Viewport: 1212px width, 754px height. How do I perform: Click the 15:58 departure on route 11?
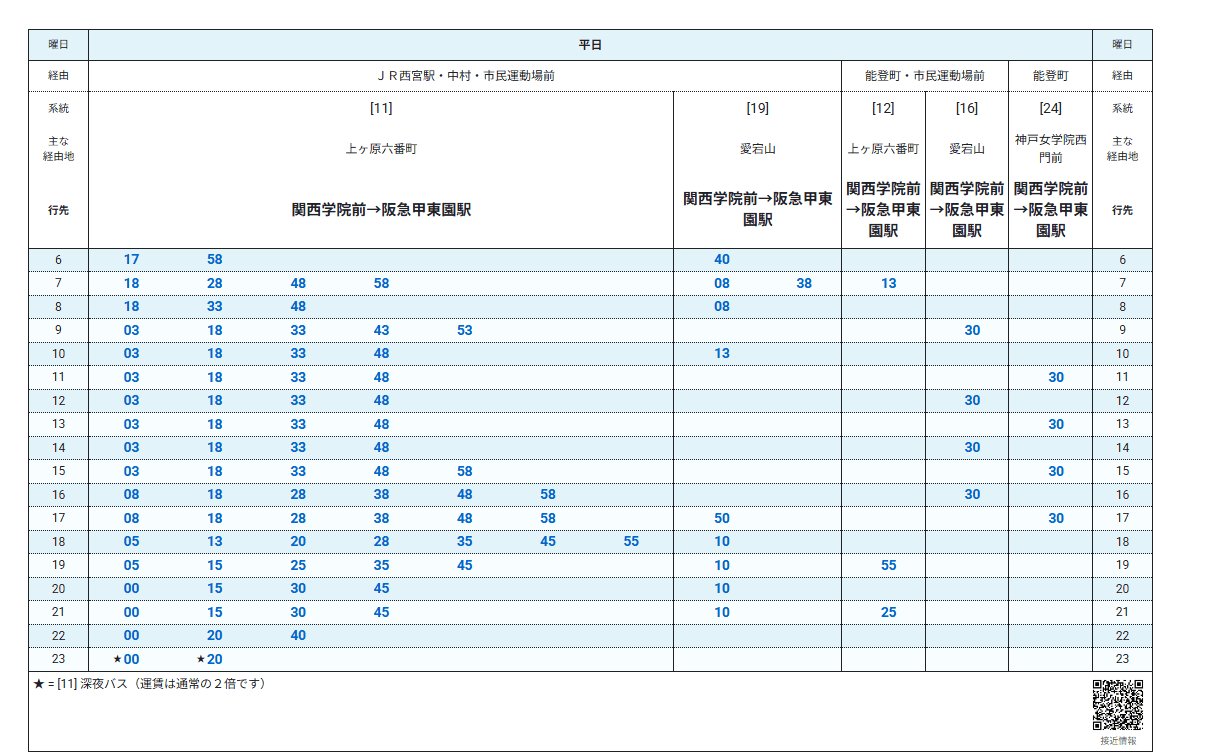tap(464, 471)
